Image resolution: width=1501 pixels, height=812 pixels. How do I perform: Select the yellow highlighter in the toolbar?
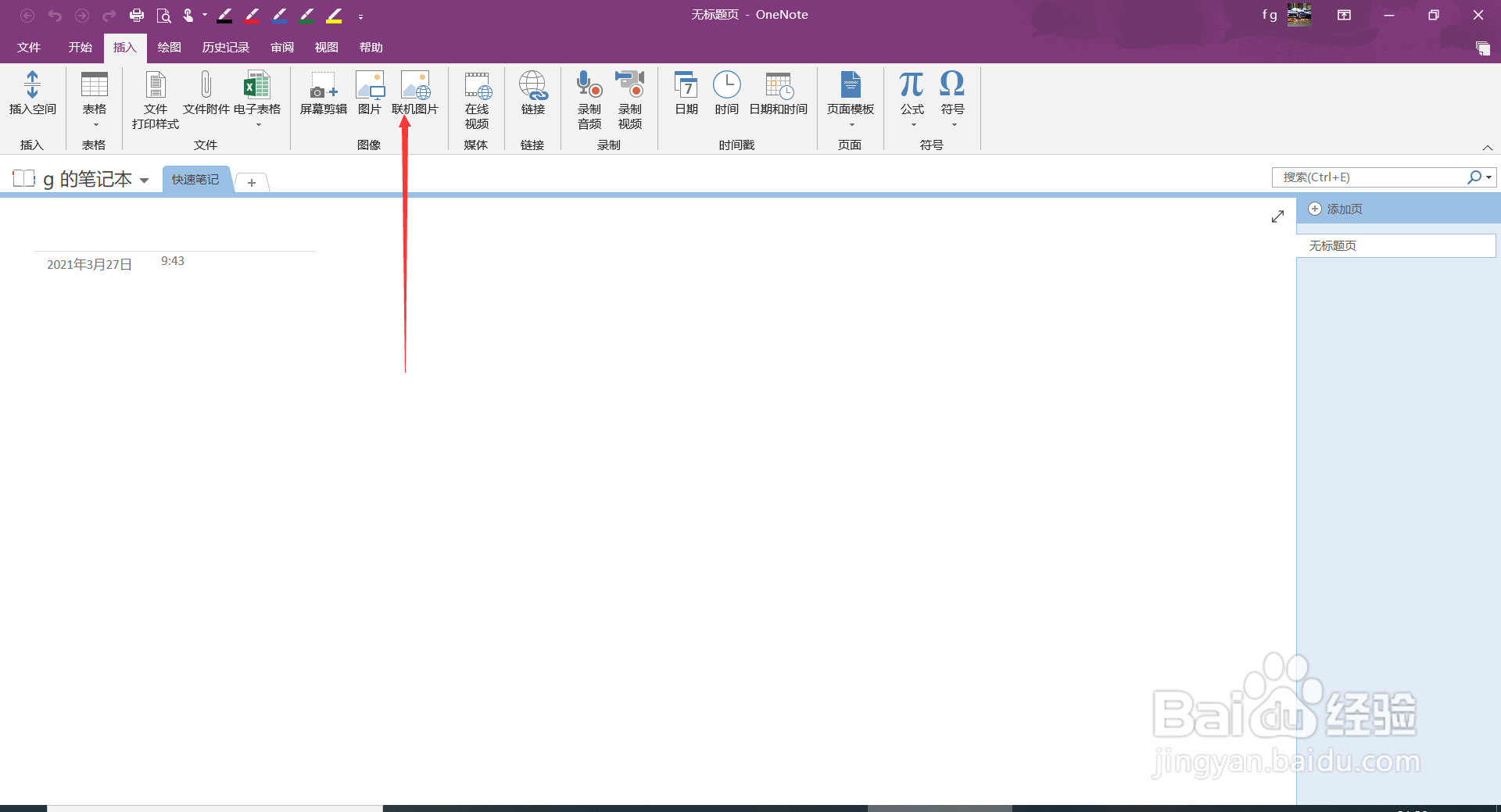[334, 16]
